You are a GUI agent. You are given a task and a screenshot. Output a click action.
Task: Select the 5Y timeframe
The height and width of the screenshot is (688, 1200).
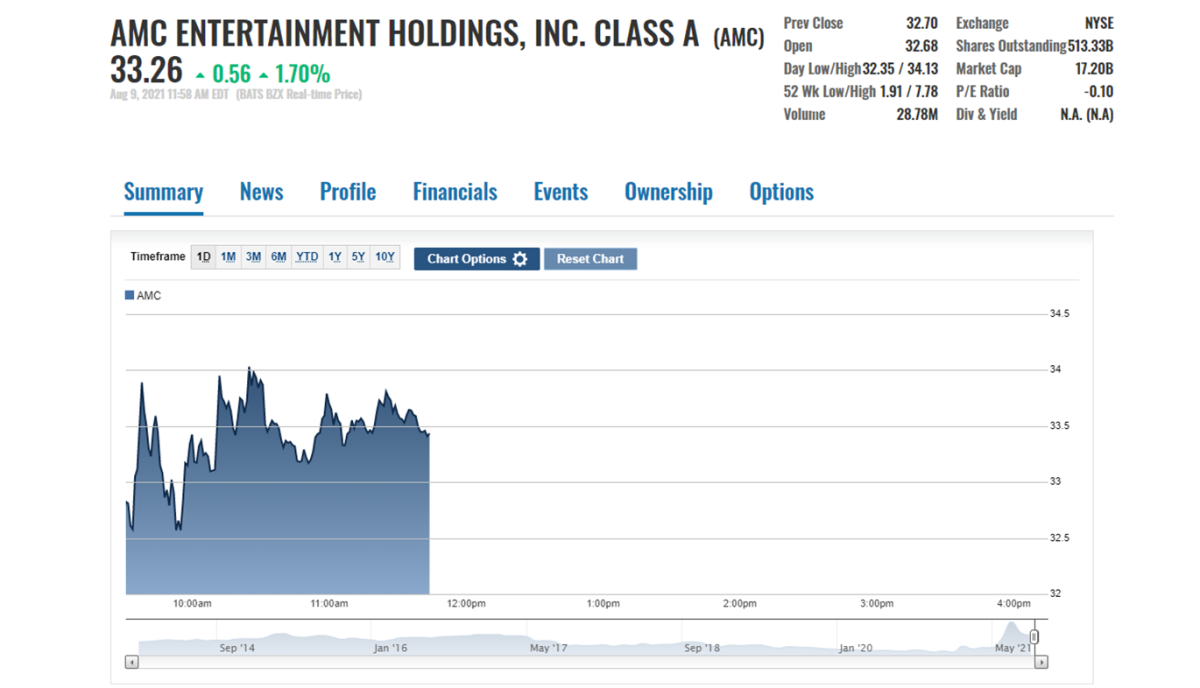[358, 257]
